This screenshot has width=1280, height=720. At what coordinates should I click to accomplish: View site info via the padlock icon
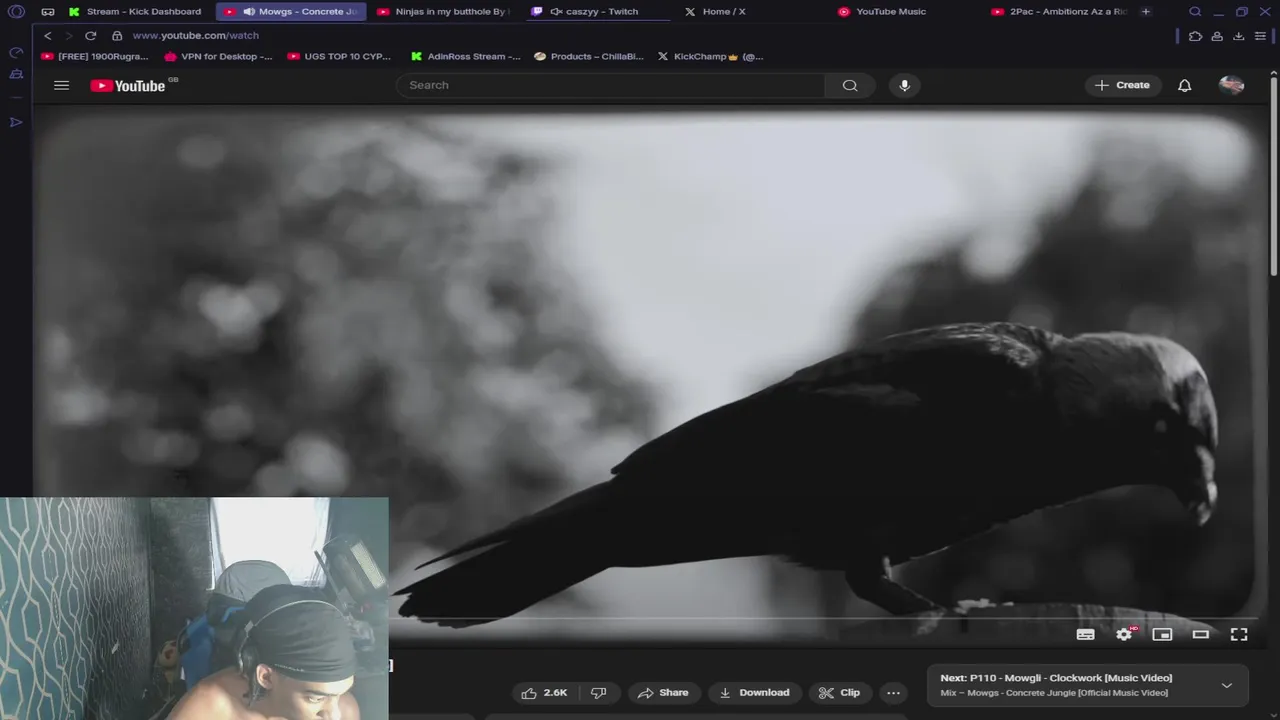pyautogui.click(x=116, y=35)
